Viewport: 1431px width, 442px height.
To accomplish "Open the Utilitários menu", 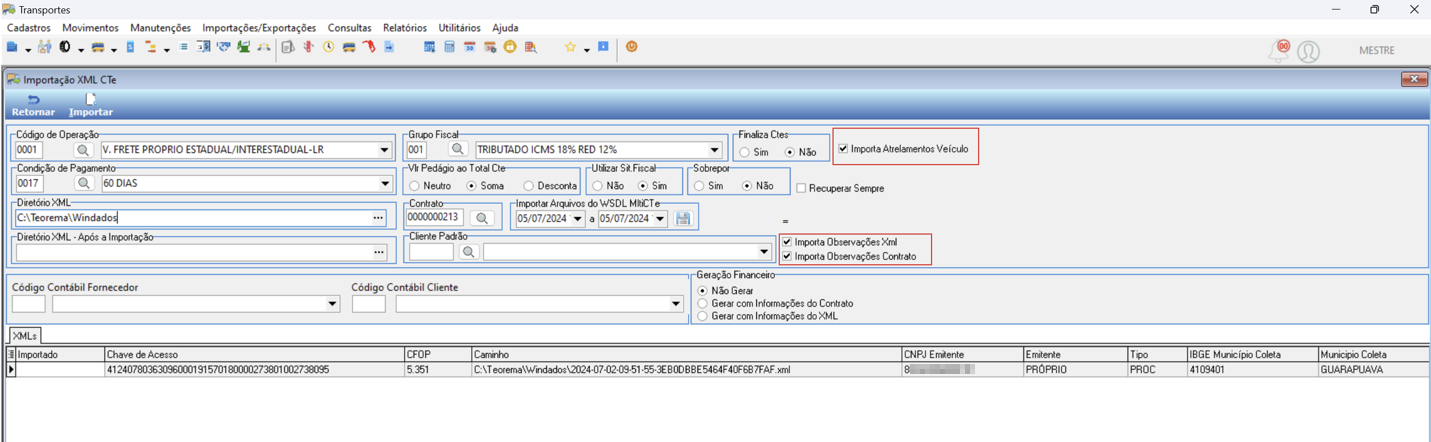I will pos(459,28).
